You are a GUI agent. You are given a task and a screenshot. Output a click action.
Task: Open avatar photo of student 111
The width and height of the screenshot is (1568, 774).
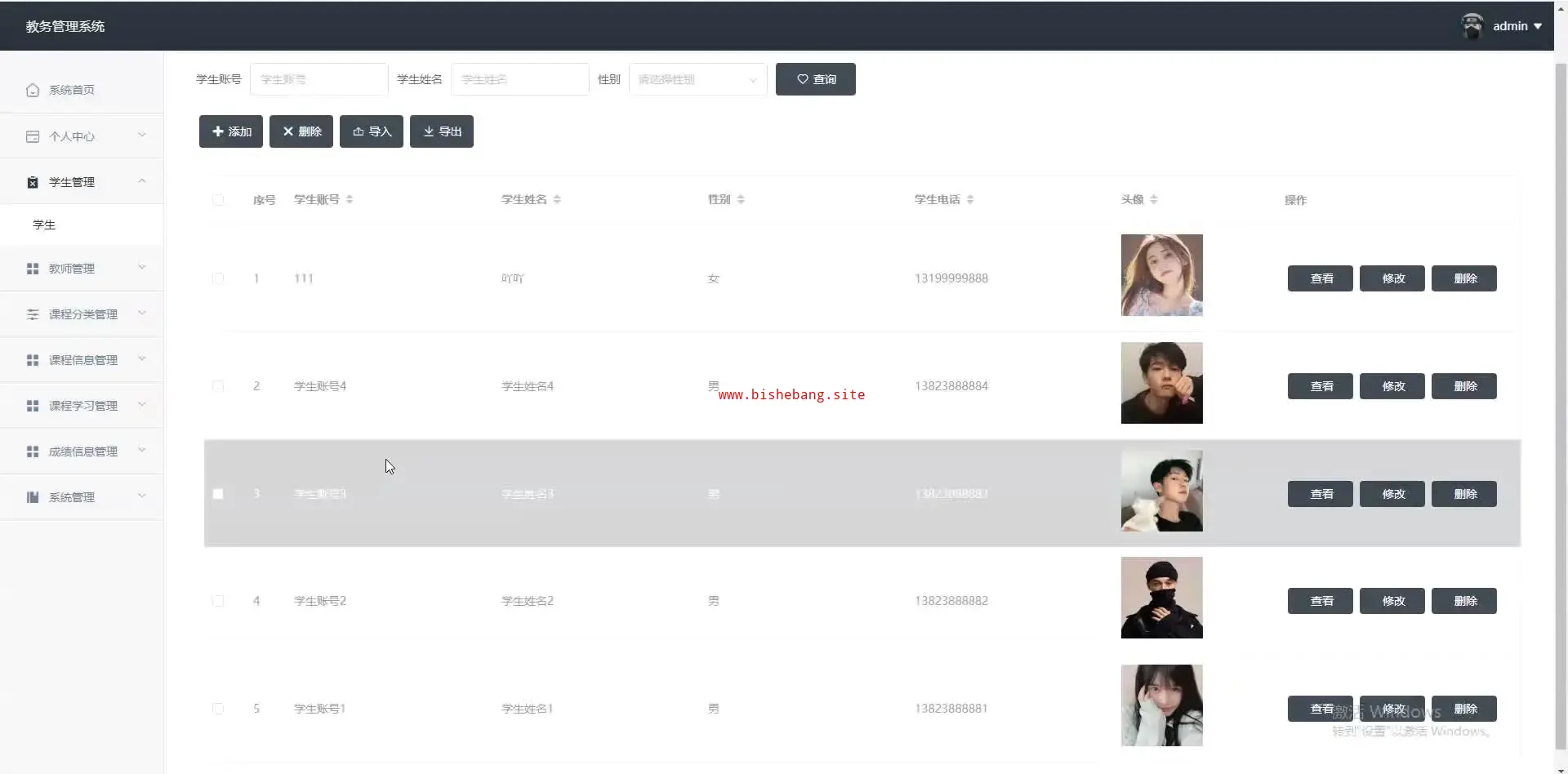(x=1161, y=275)
